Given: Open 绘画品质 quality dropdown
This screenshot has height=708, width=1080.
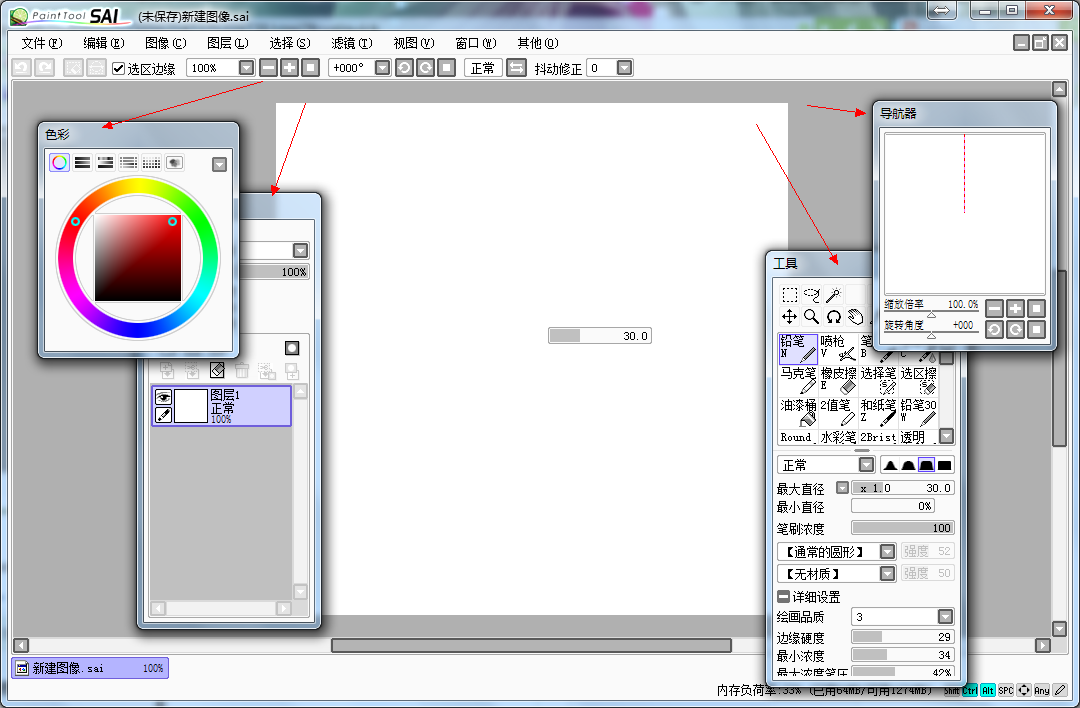Looking at the screenshot, I should pos(945,616).
